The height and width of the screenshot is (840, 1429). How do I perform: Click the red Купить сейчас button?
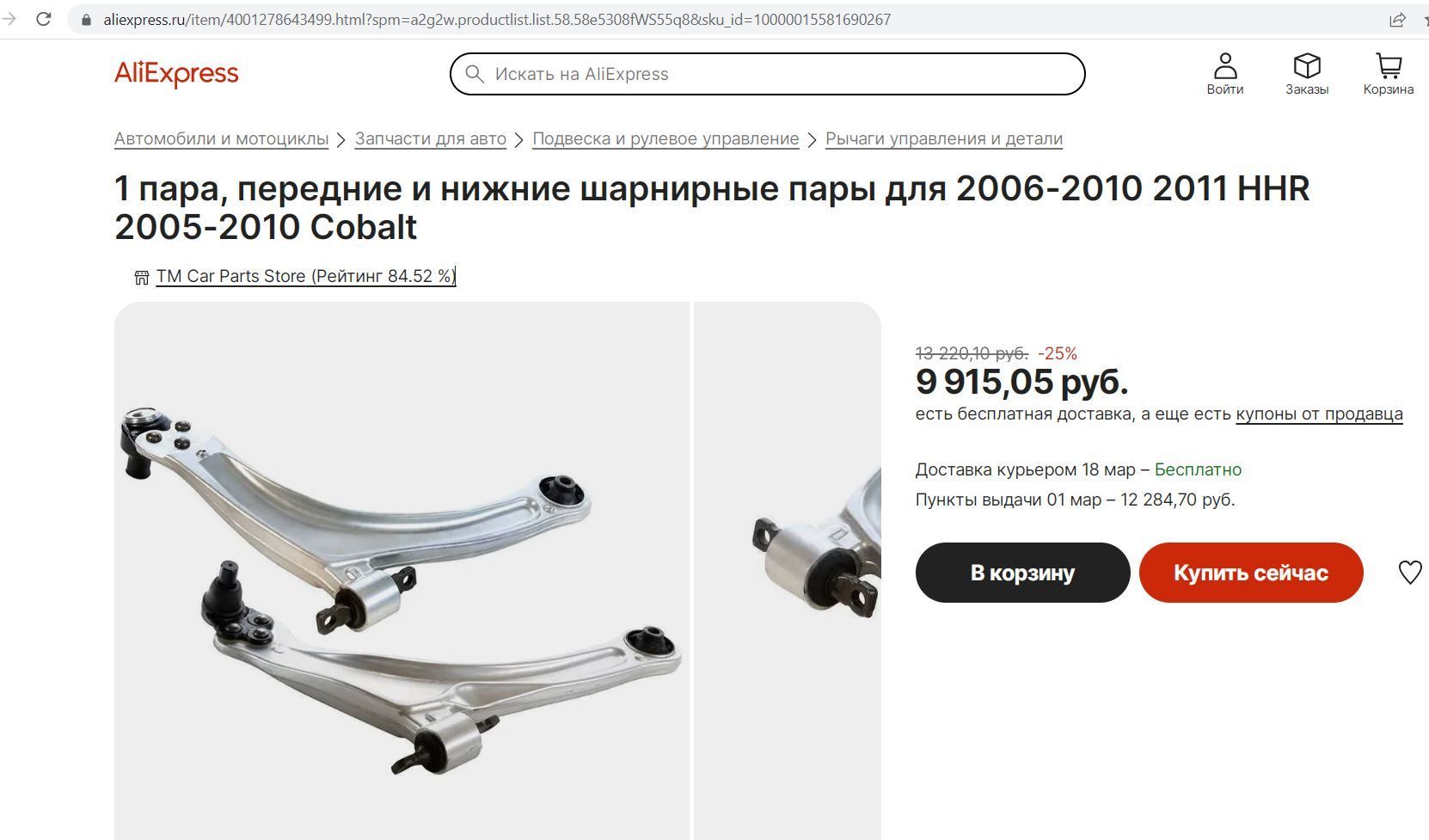1251,573
